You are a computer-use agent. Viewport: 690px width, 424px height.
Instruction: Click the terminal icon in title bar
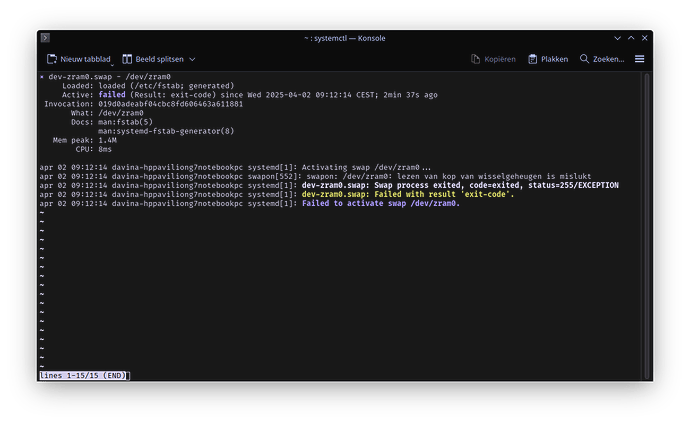pos(45,38)
